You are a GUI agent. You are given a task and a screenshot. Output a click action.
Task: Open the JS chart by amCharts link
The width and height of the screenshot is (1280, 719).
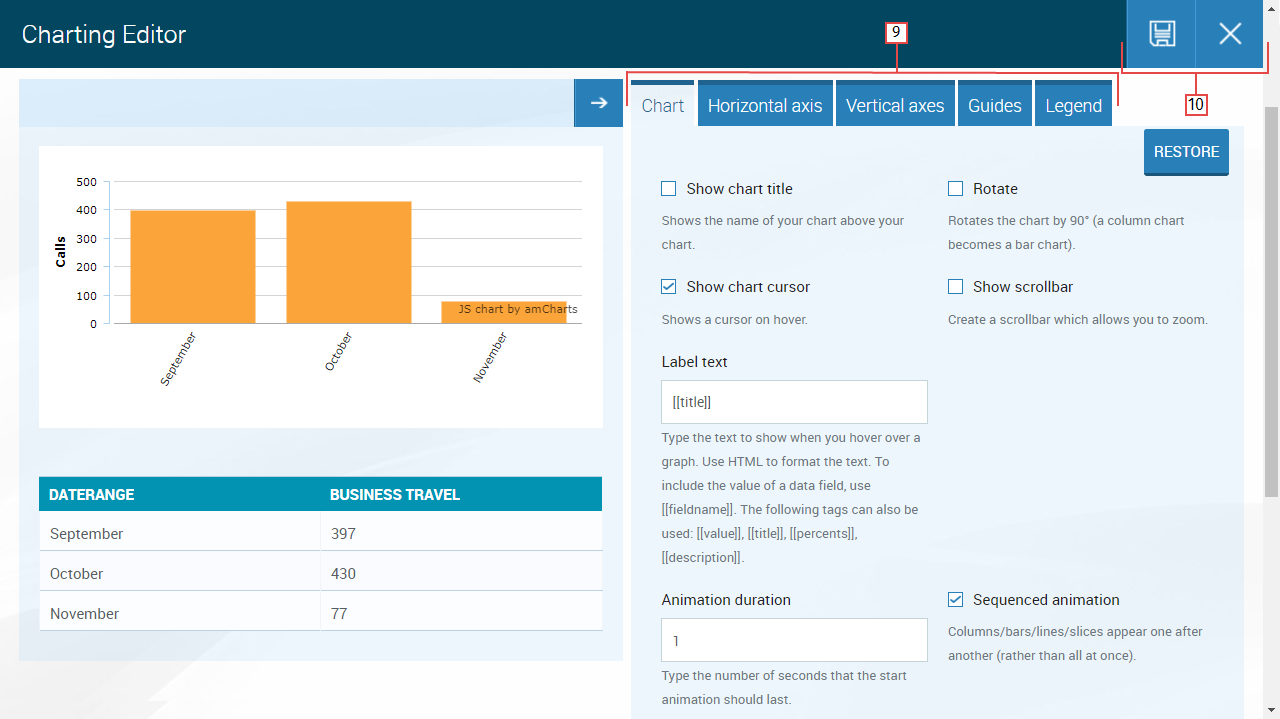coord(518,310)
